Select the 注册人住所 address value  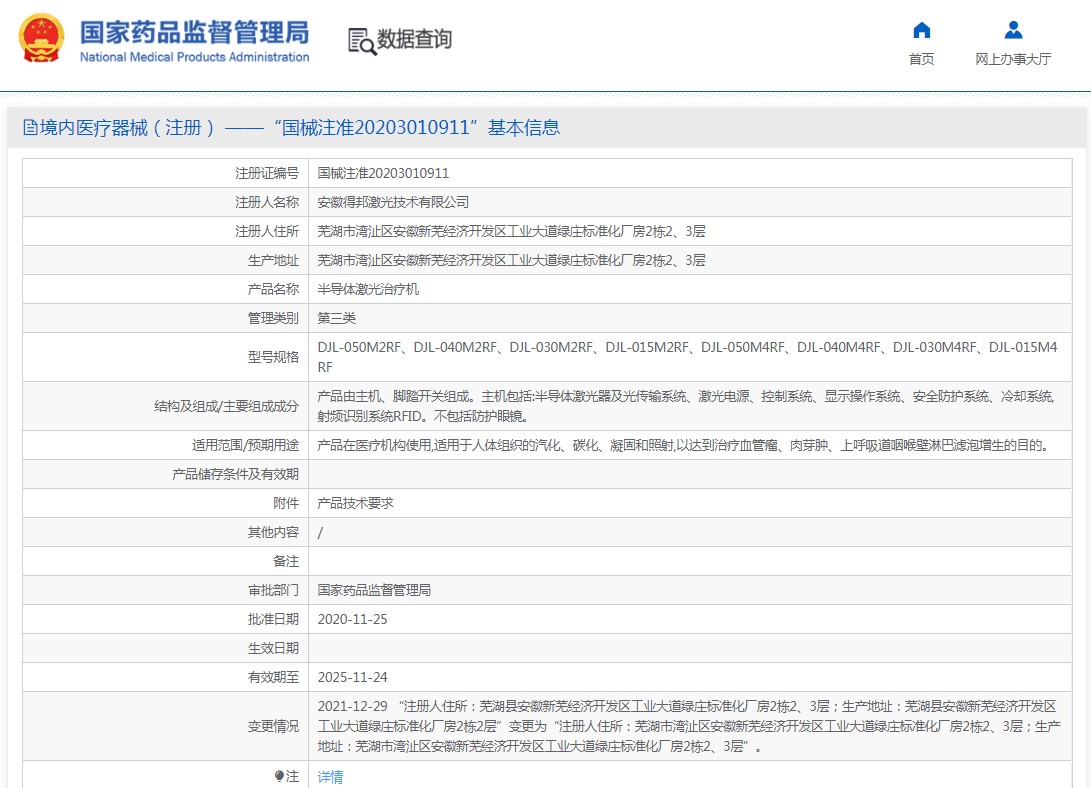[x=511, y=232]
